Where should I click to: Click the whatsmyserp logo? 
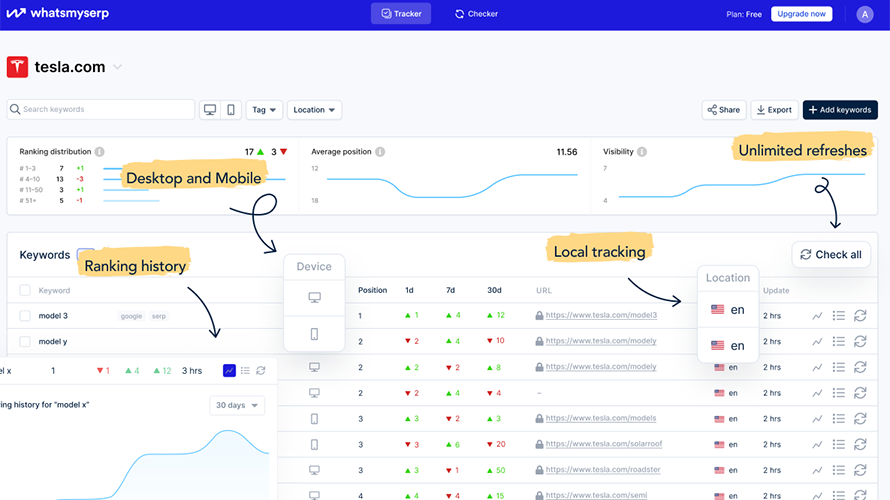(57, 13)
